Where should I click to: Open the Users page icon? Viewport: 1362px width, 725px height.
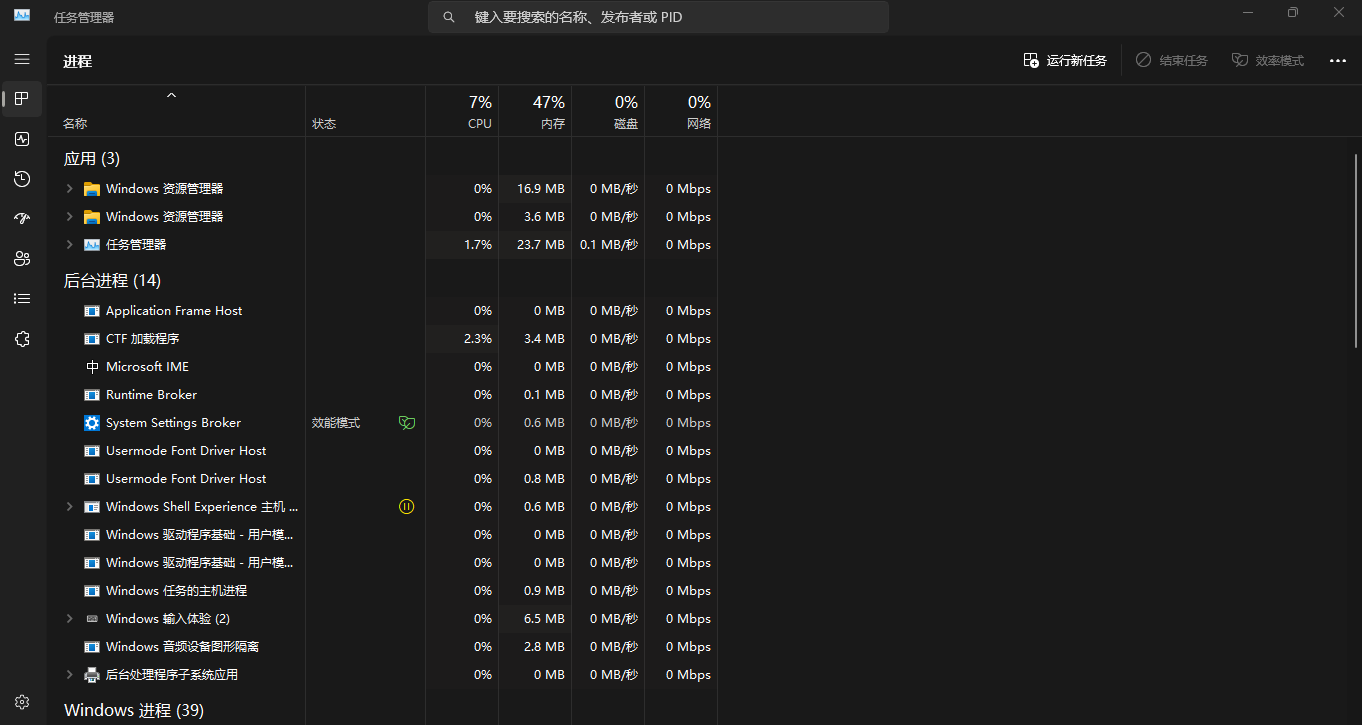point(22,259)
